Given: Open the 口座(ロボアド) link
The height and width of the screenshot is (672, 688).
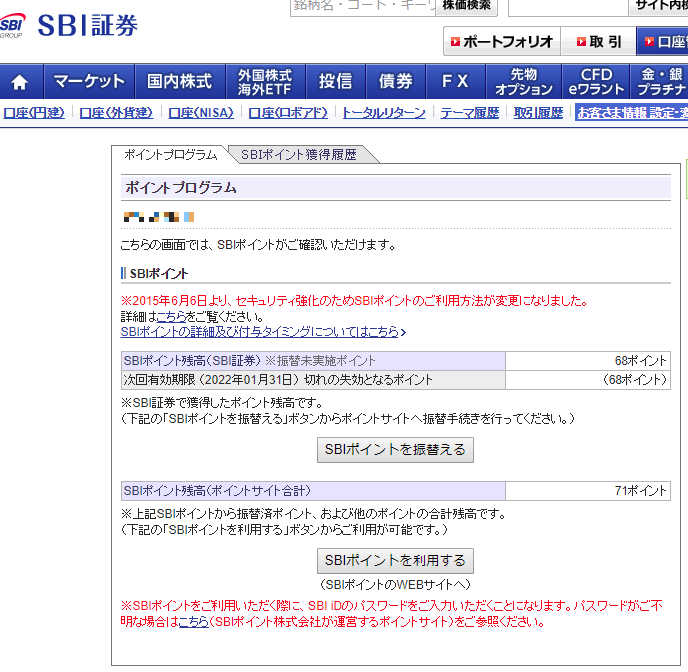Looking at the screenshot, I should 288,113.
